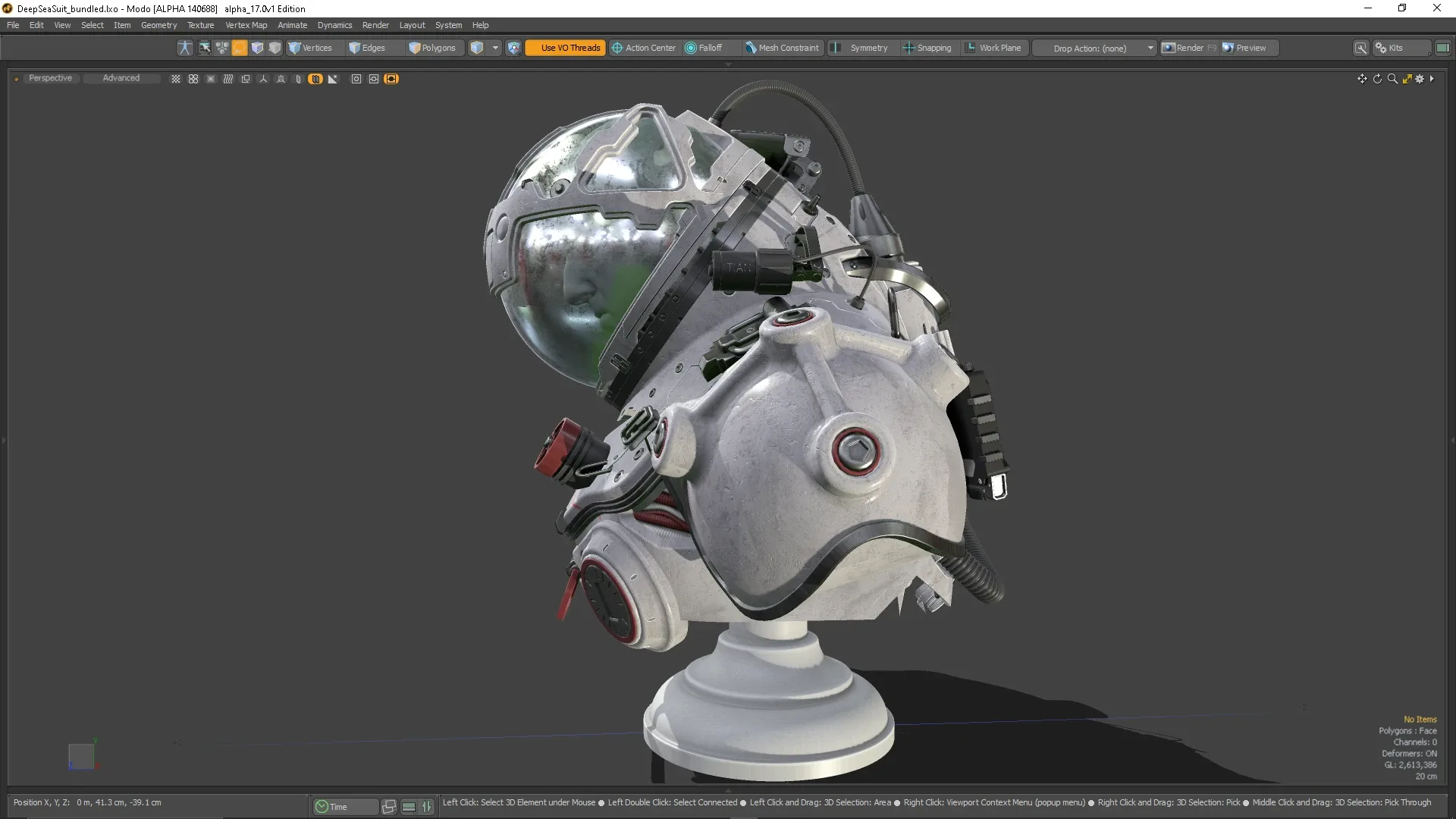Viewport: 1456px width, 819px height.
Task: Toggle the orange-highlighted icon in the viewport toolbar
Action: pyautogui.click(x=315, y=79)
